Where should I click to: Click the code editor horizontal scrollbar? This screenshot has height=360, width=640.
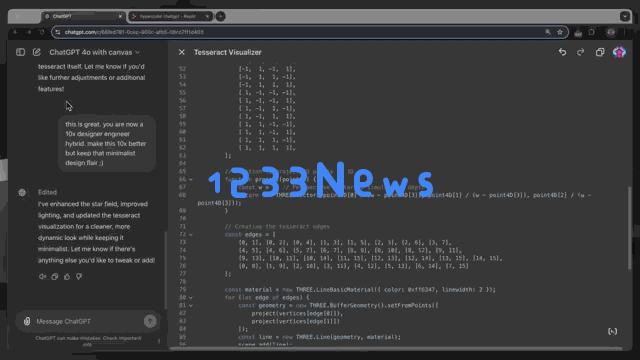click(x=396, y=349)
